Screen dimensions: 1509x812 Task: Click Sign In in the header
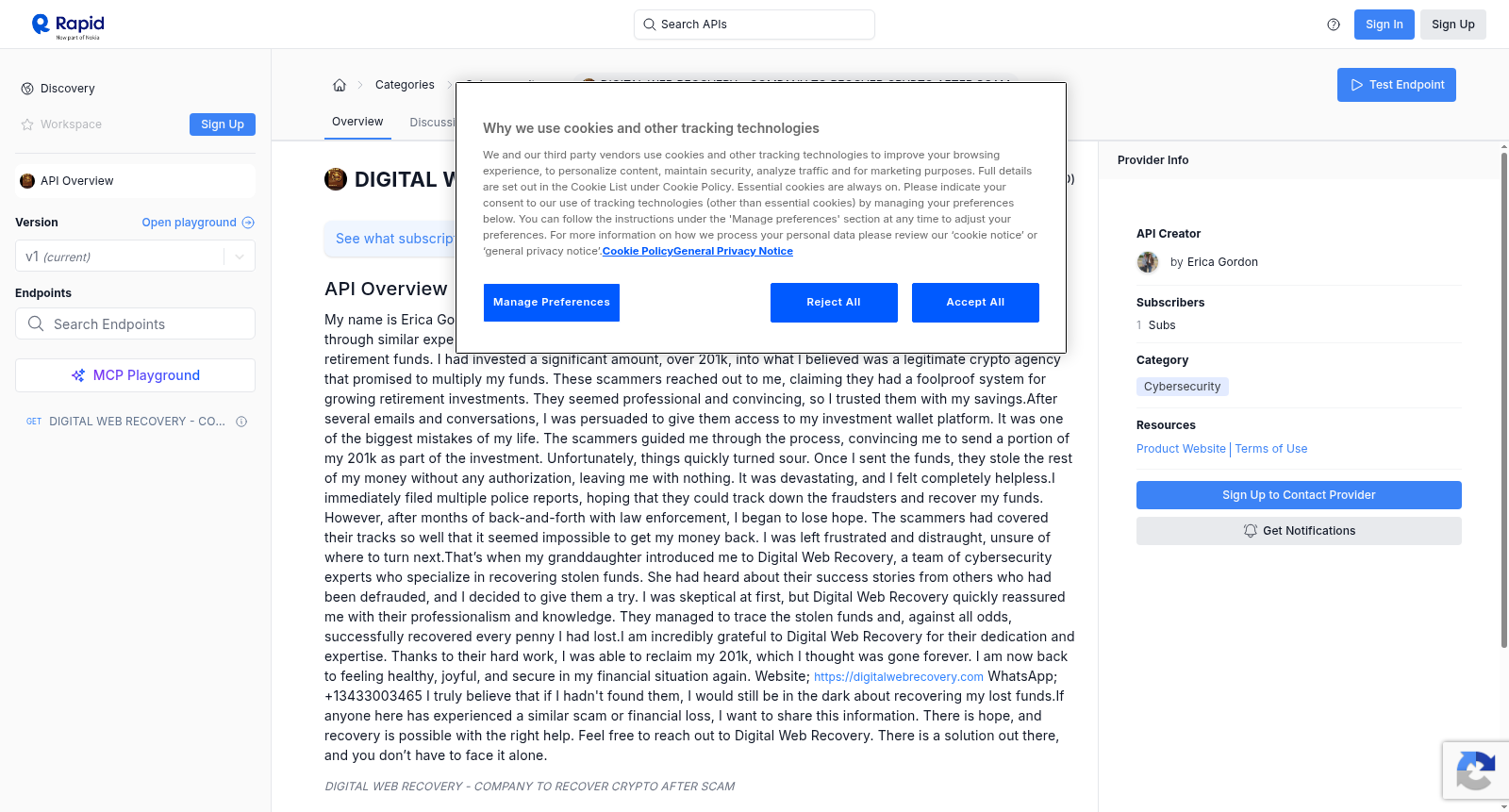(x=1385, y=25)
